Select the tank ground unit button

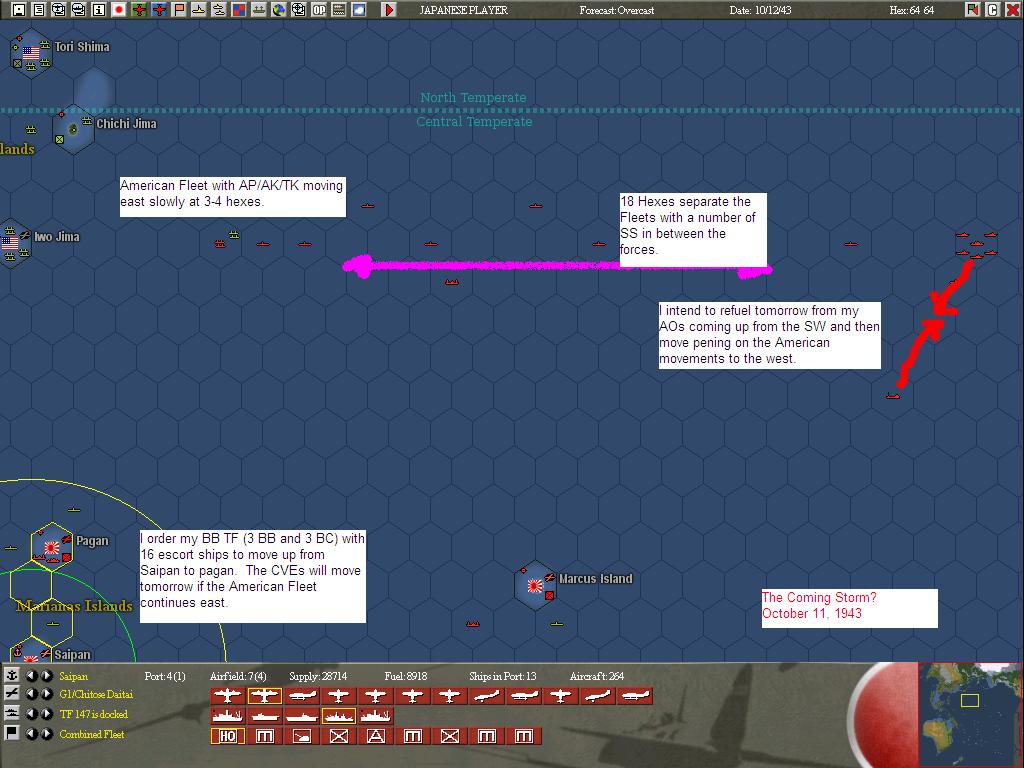(302, 736)
